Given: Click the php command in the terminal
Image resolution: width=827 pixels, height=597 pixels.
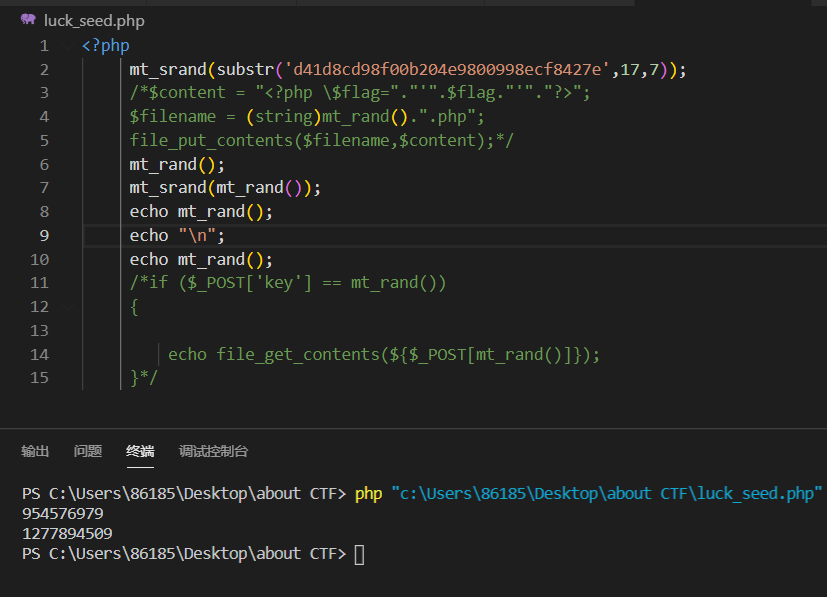Looking at the screenshot, I should coord(369,494).
